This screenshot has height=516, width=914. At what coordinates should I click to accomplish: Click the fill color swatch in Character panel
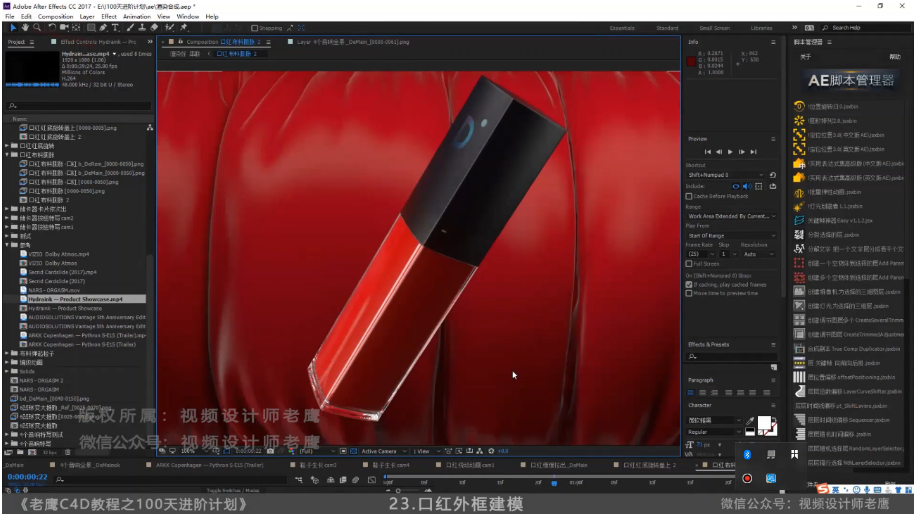pos(763,423)
